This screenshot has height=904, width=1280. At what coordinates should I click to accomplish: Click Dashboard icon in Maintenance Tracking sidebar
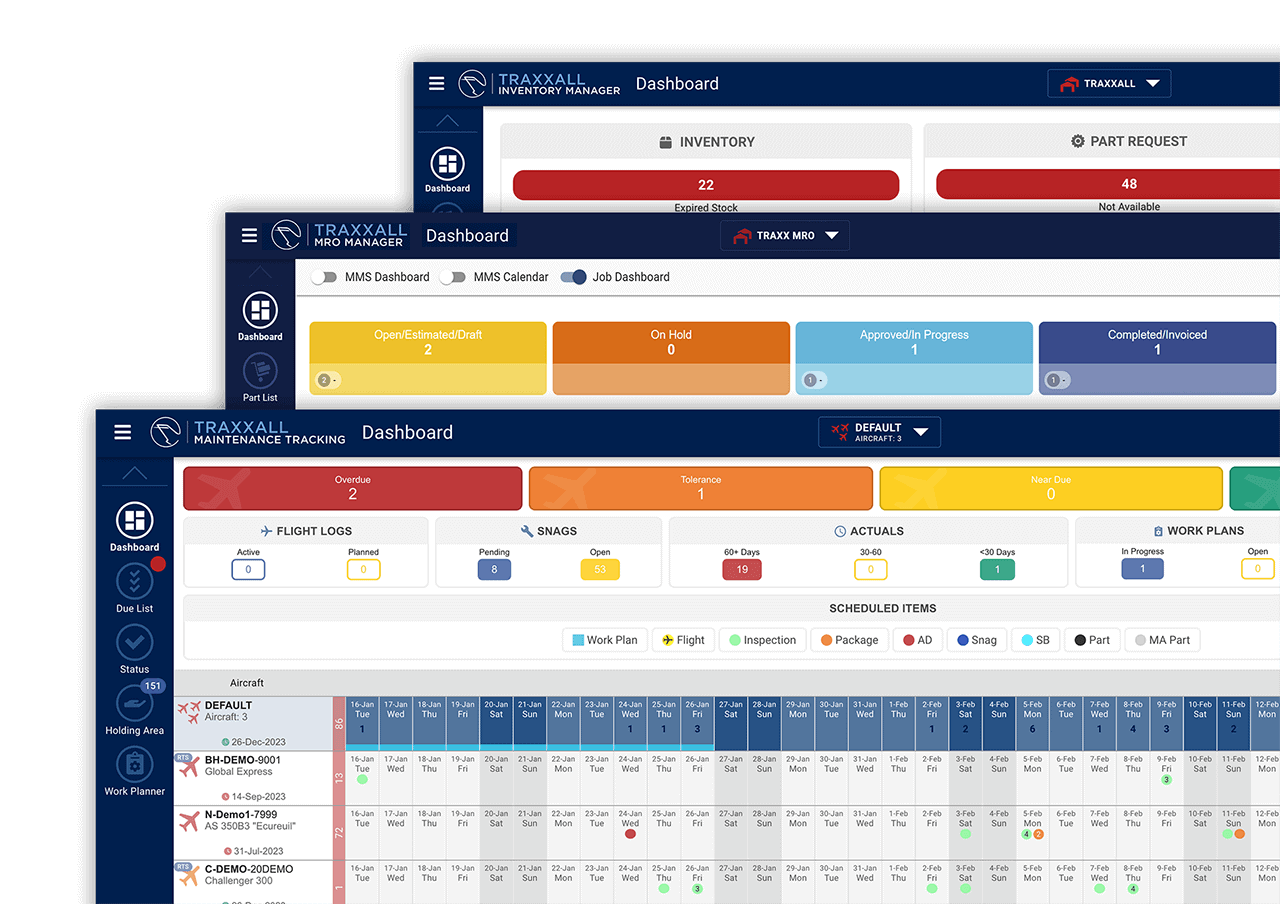click(134, 520)
